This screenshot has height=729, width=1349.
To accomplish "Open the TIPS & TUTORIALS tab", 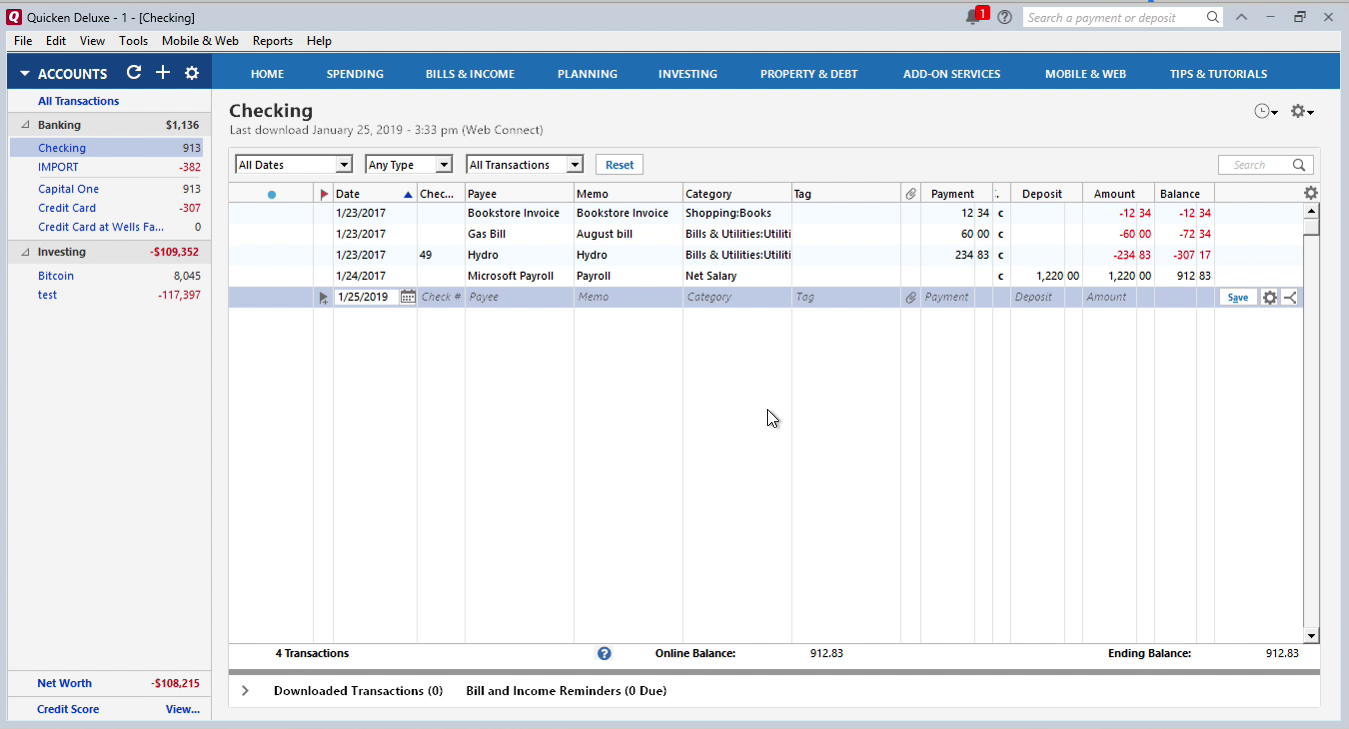I will (1218, 74).
